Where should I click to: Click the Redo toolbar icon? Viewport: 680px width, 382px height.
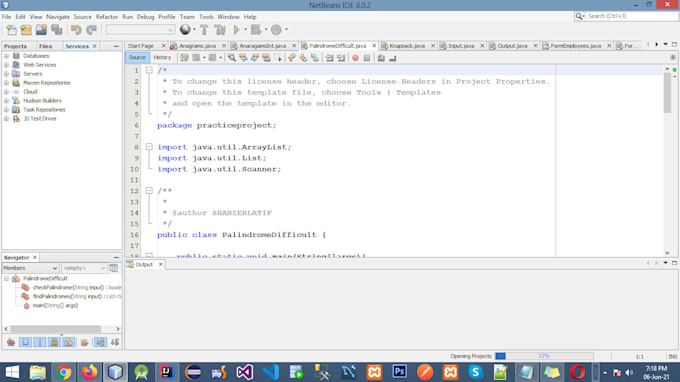coord(91,29)
